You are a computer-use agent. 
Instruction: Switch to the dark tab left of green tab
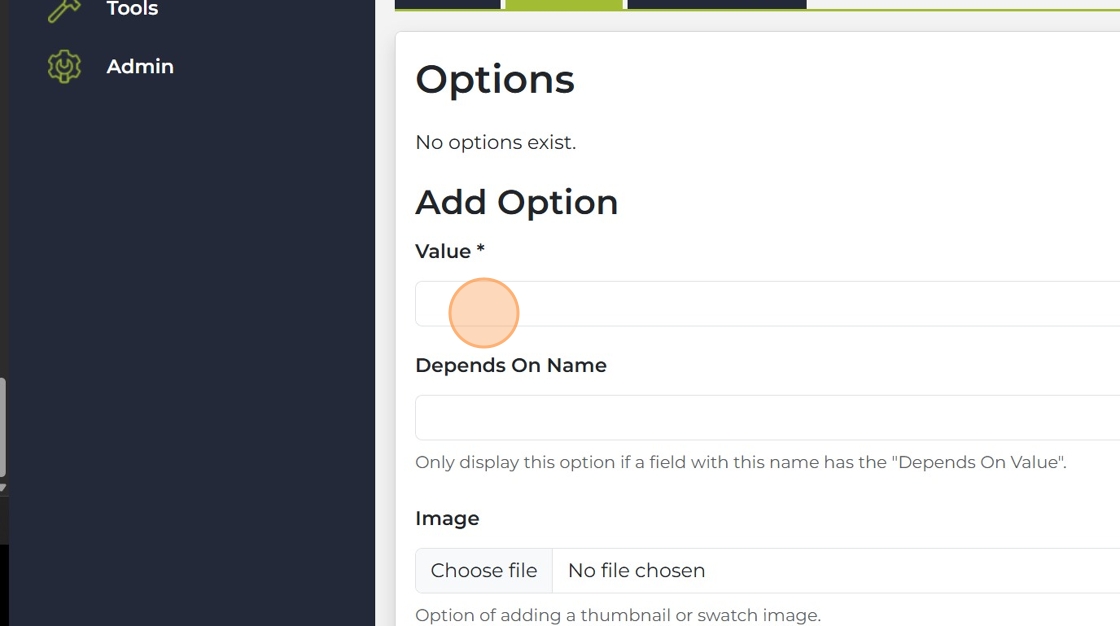447,4
